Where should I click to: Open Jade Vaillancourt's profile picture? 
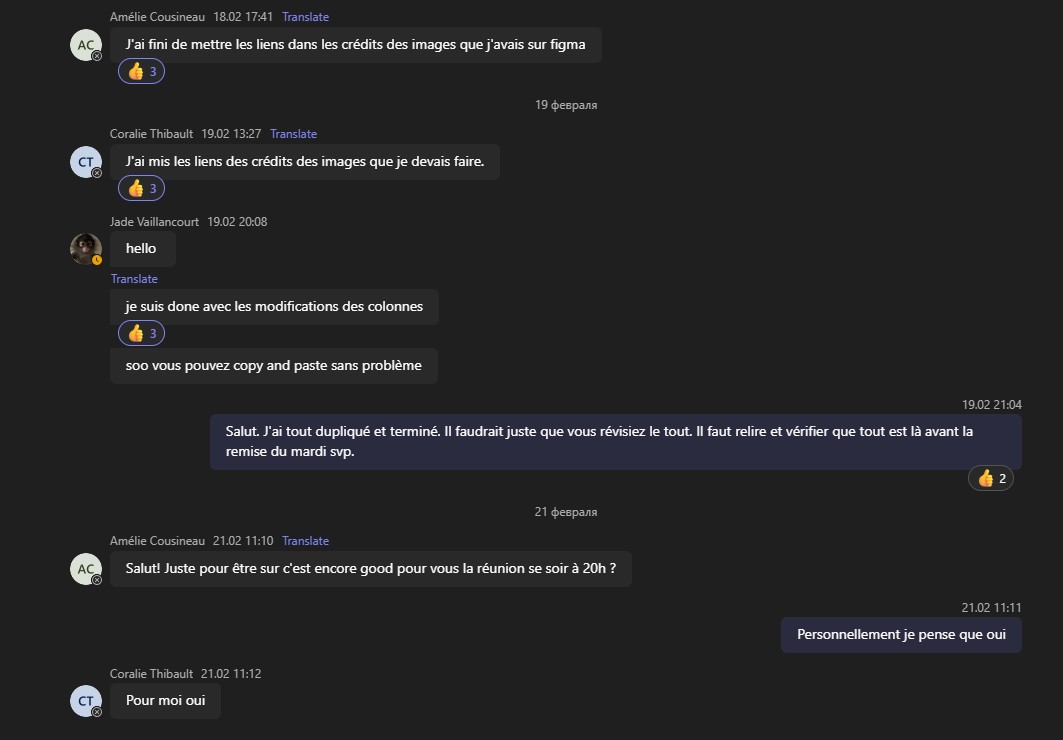pos(86,249)
